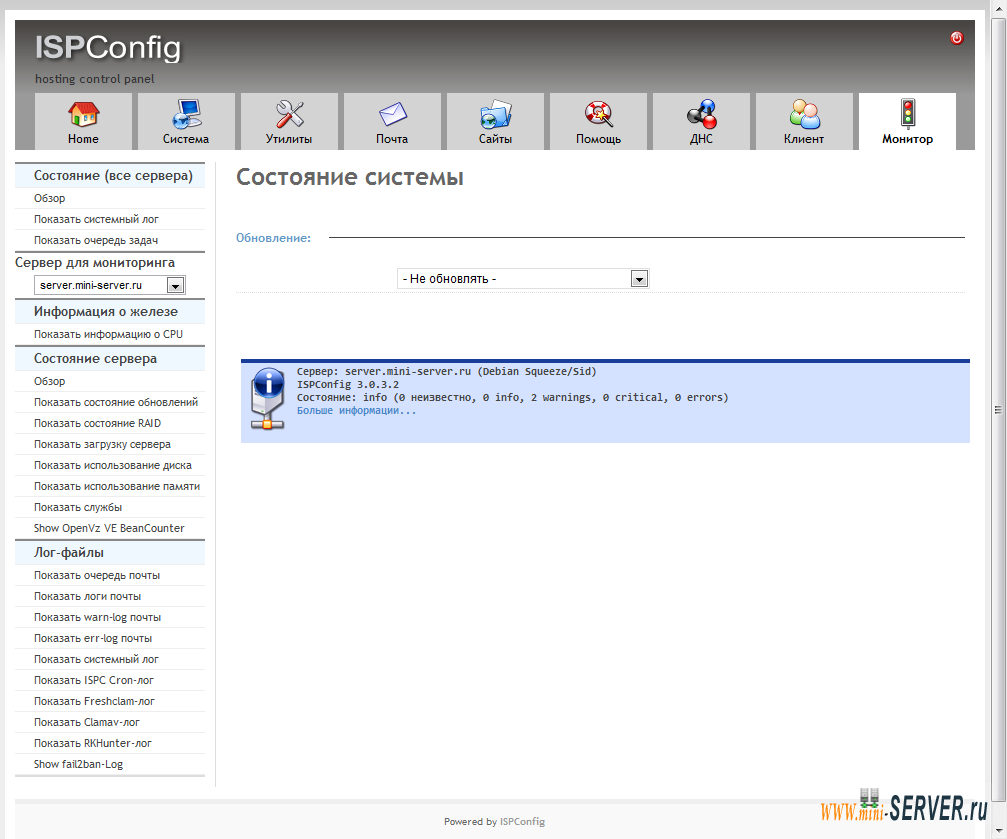The height and width of the screenshot is (839, 1007).
Task: Open Показать службы
Action: pyautogui.click(x=78, y=508)
